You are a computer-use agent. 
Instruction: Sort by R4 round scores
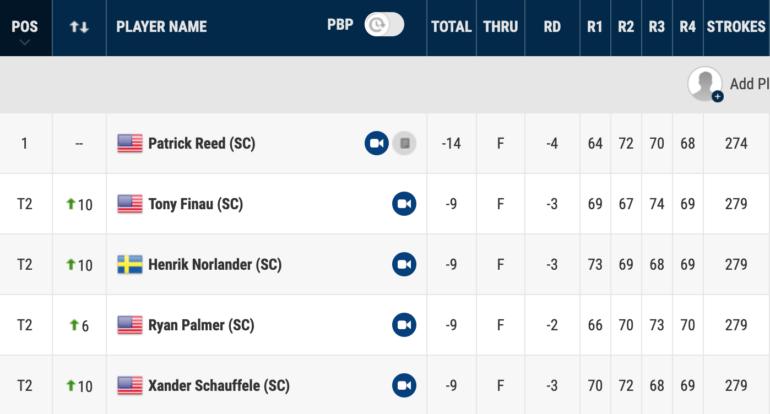688,27
